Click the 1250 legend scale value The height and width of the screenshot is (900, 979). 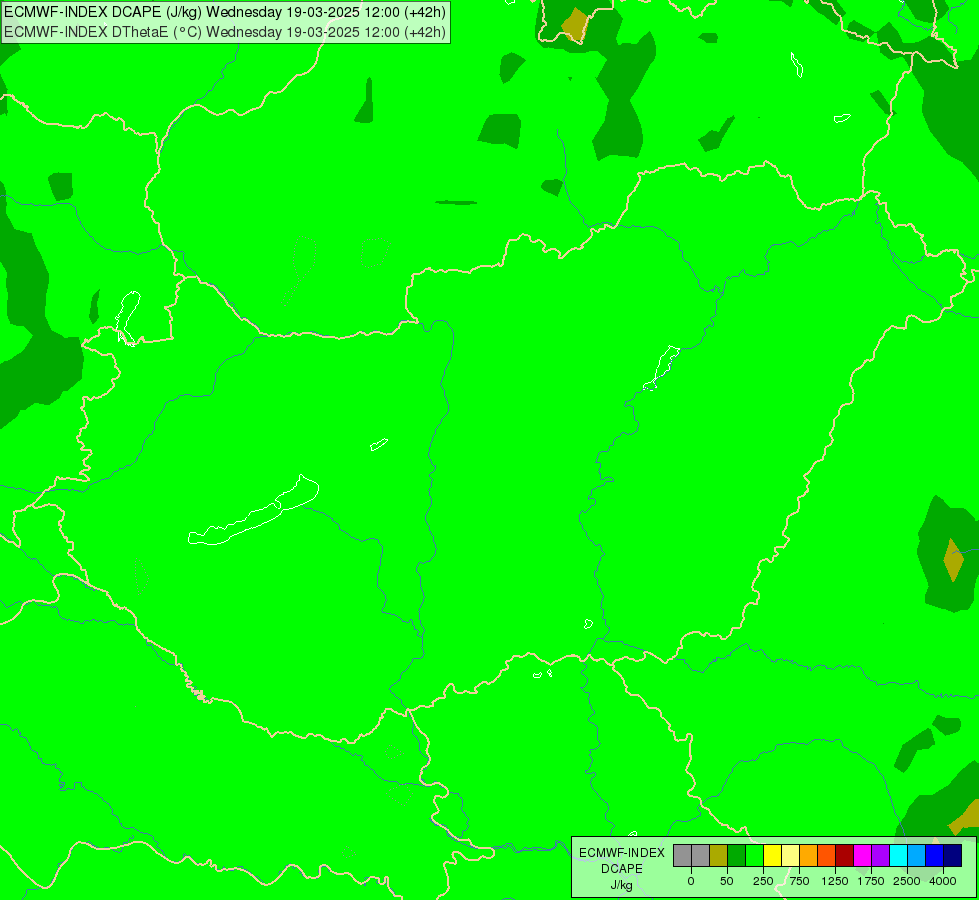(835, 881)
